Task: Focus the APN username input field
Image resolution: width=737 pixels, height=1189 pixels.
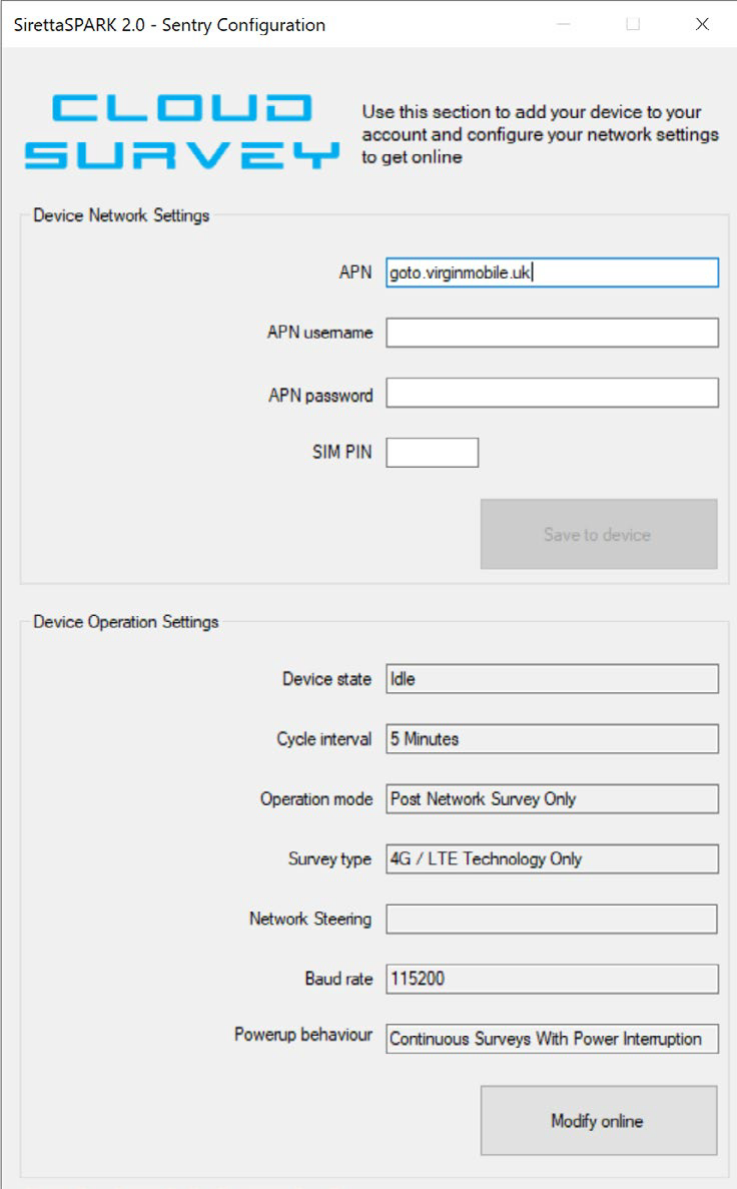Action: (x=552, y=333)
